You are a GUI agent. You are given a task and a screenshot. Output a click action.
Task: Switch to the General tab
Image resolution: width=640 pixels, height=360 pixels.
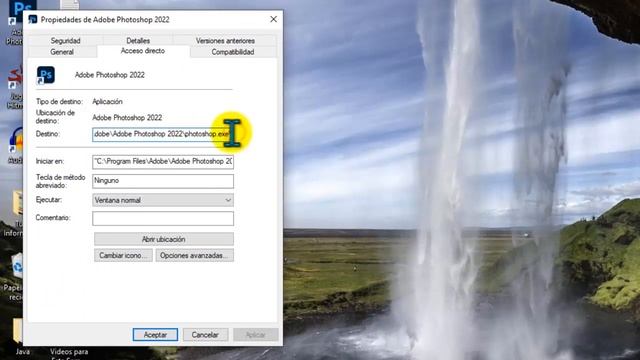click(62, 52)
